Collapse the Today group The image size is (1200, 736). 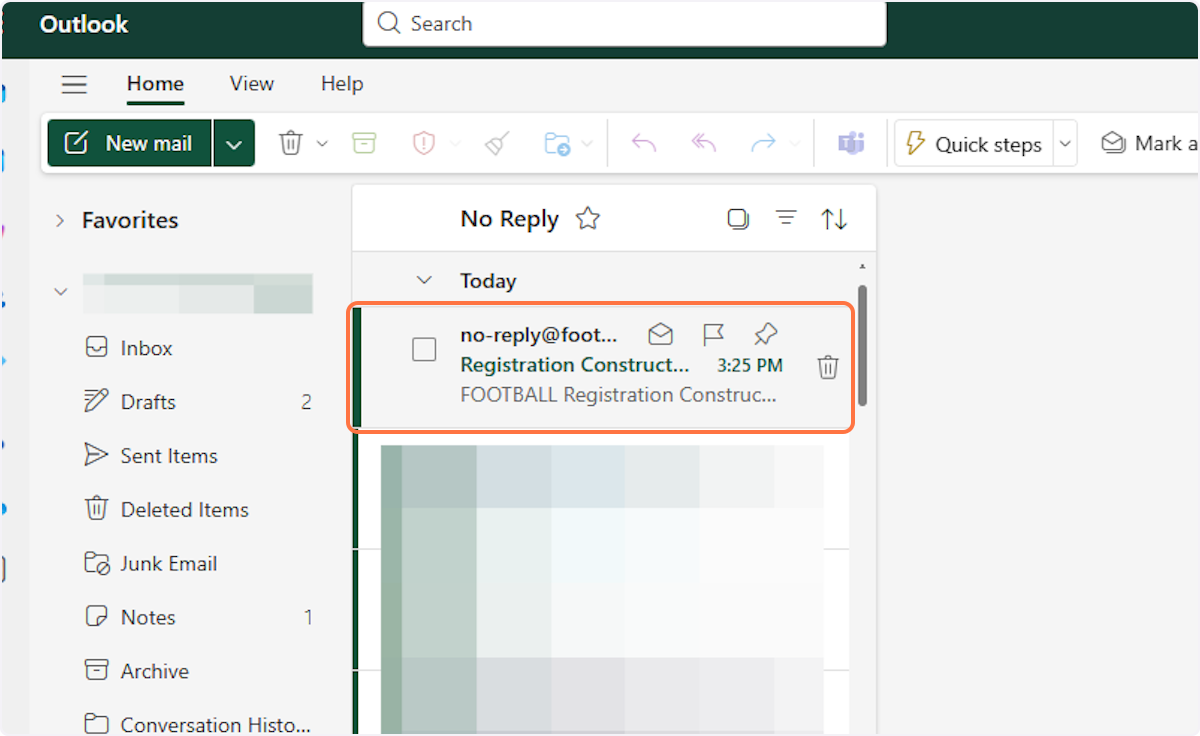coord(424,281)
